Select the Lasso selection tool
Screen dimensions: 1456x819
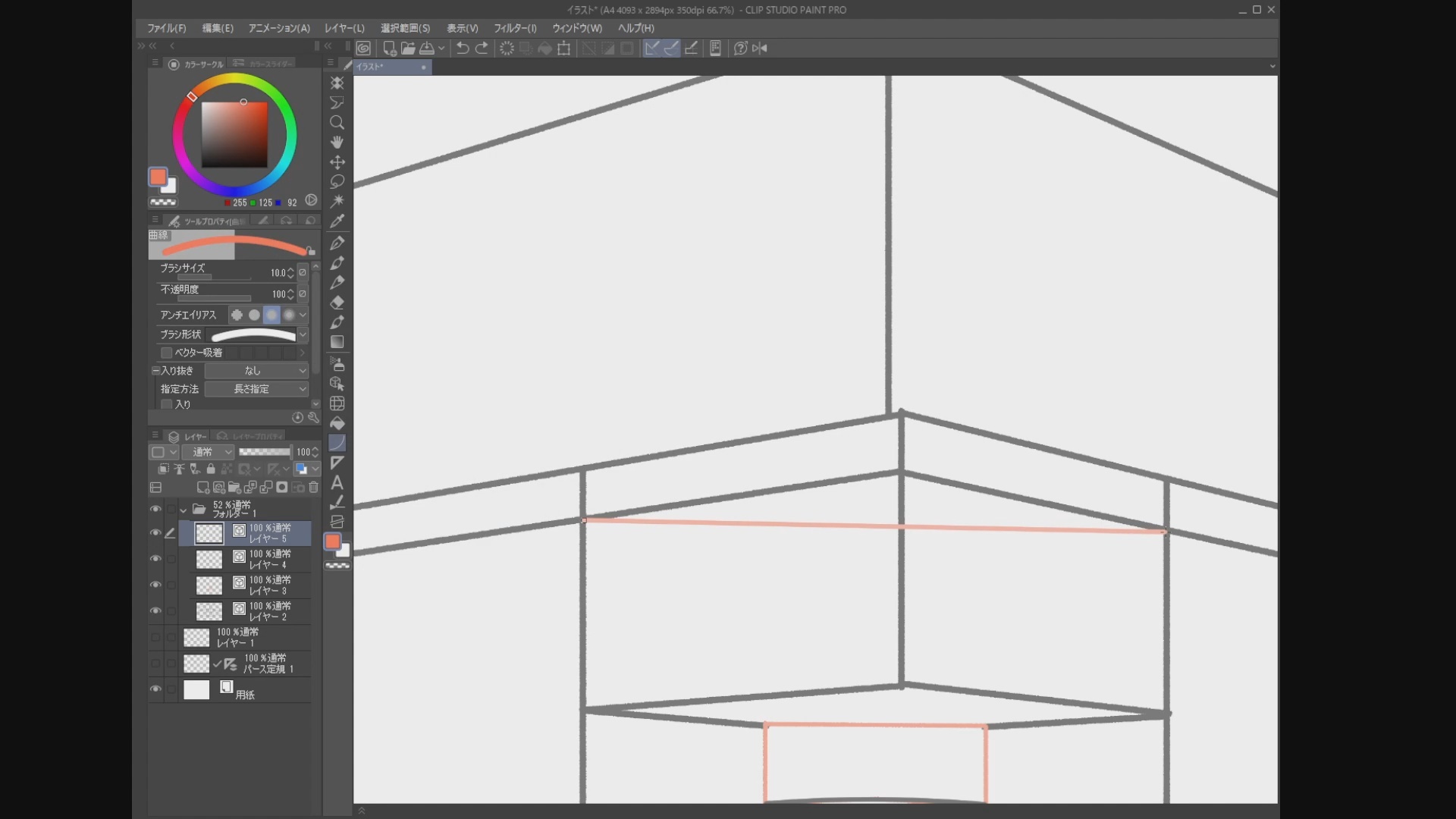coord(337,182)
